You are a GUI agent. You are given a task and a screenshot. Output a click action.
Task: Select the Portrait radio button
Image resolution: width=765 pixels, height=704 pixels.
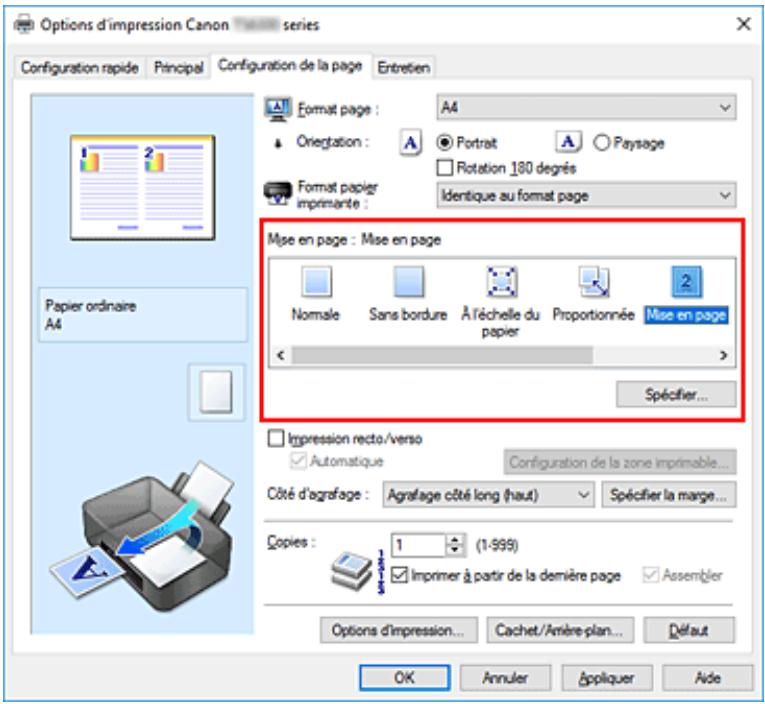444,142
